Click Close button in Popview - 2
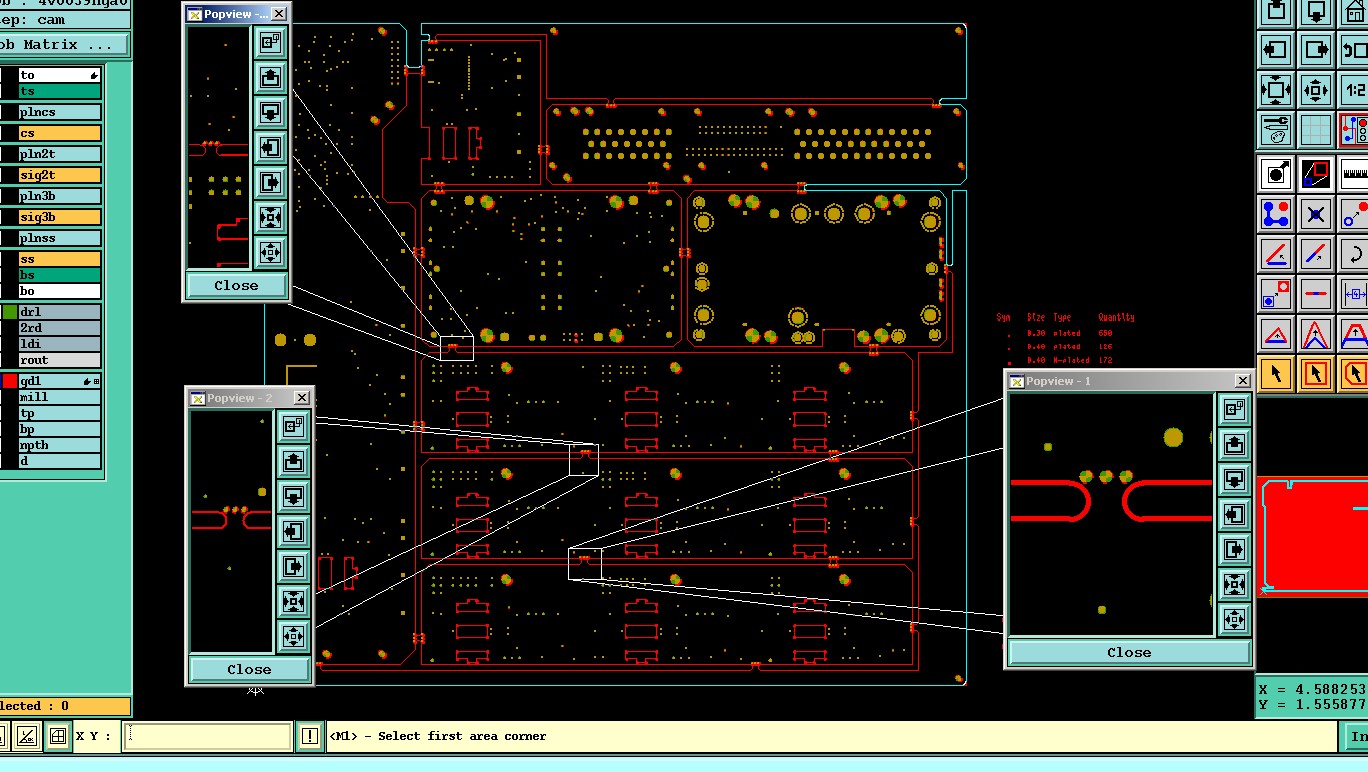Screen dimensions: 1368x772 [249, 669]
